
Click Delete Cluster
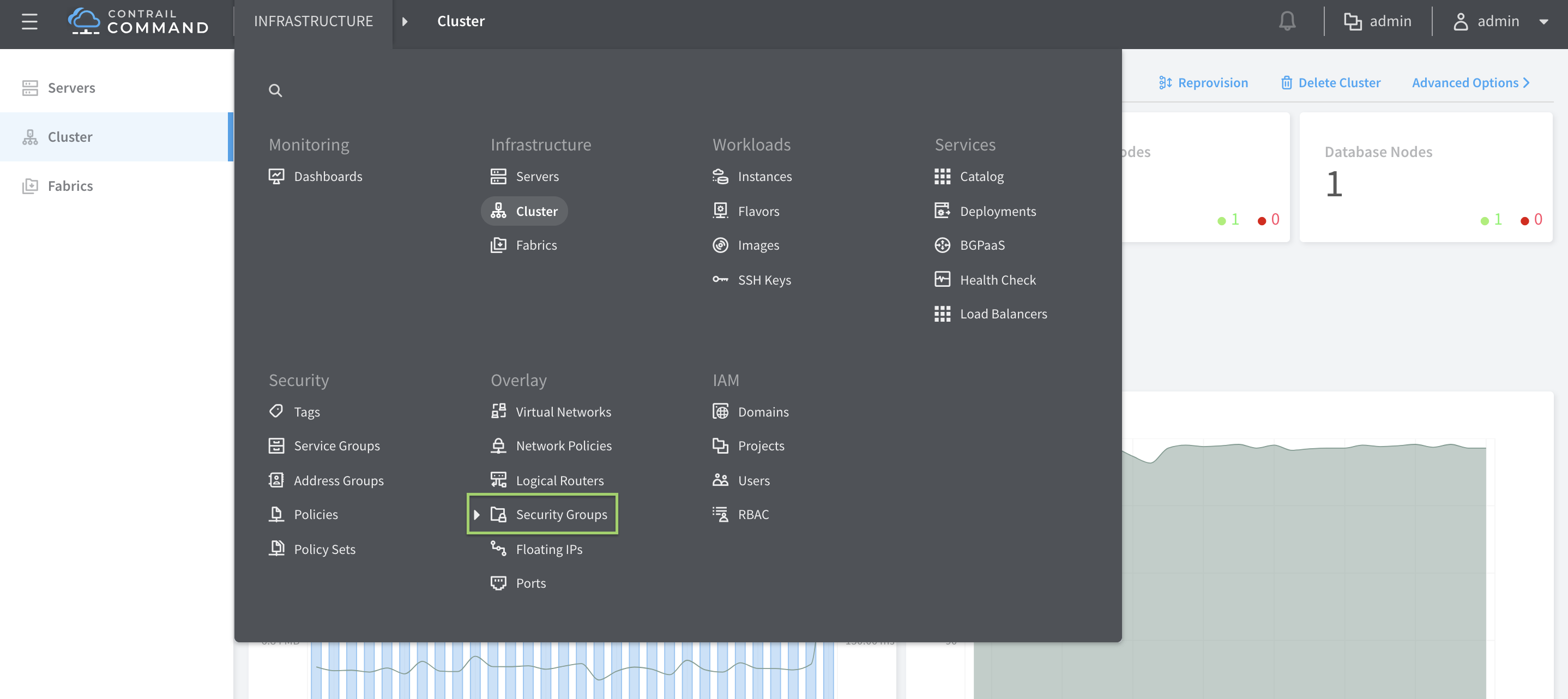pos(1331,83)
